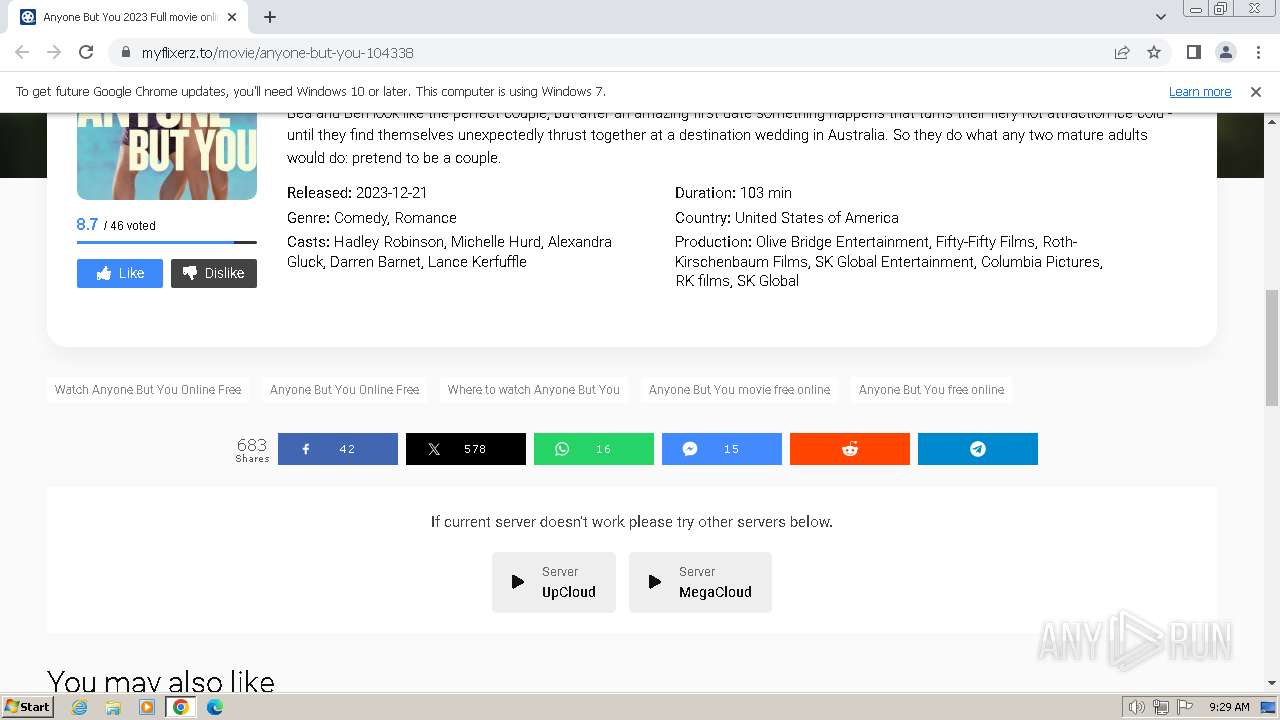Open the Windows Start menu
The image size is (1280, 720).
[x=28, y=706]
